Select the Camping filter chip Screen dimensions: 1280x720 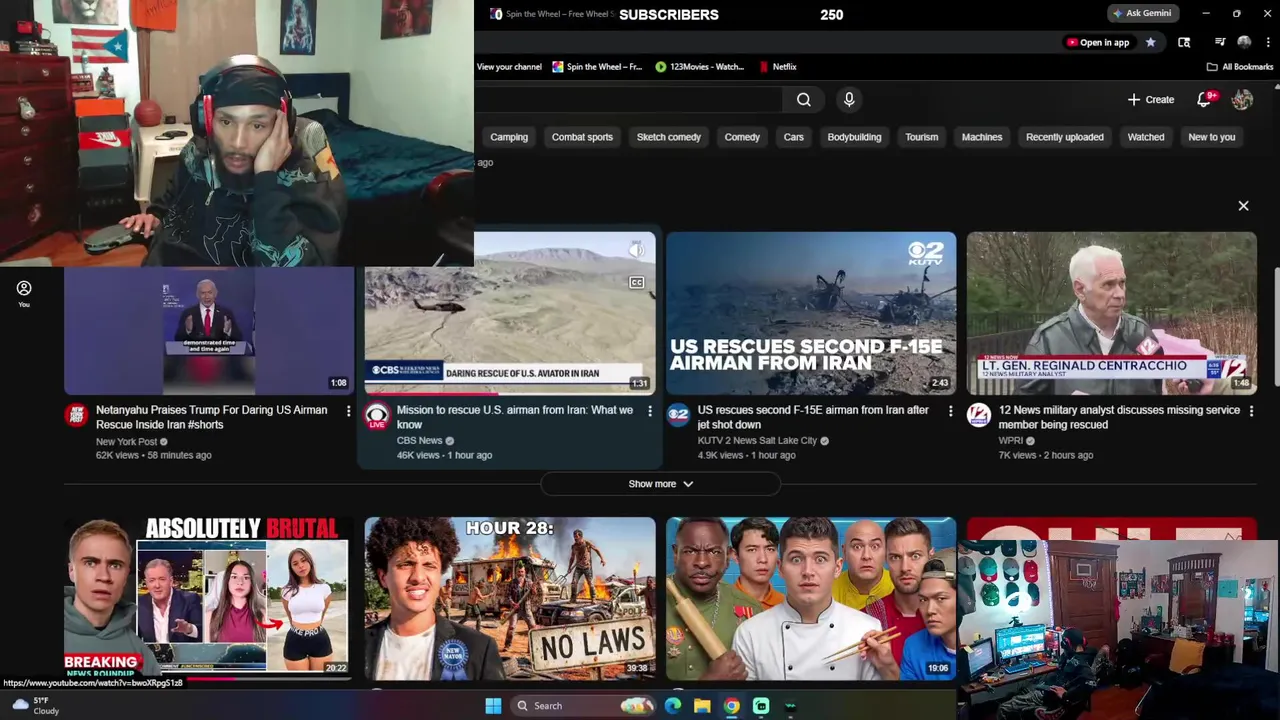pyautogui.click(x=509, y=137)
